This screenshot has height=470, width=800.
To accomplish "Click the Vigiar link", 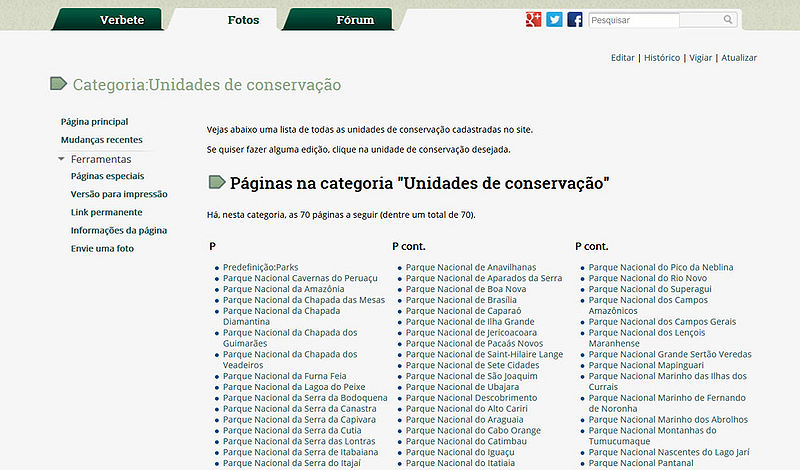I will tap(701, 58).
